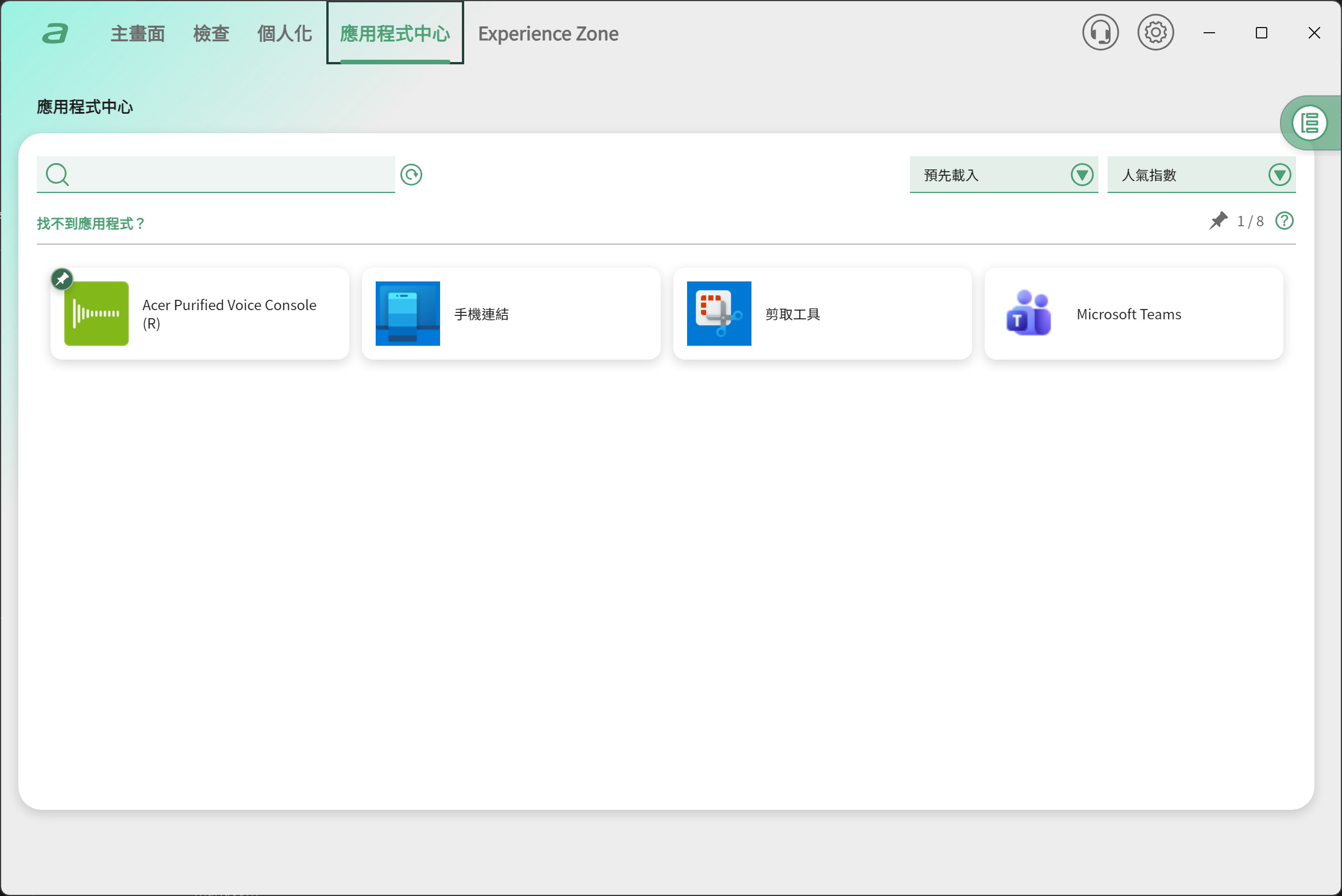This screenshot has height=896, width=1342.
Task: Open the settings gear icon
Action: pyautogui.click(x=1155, y=33)
